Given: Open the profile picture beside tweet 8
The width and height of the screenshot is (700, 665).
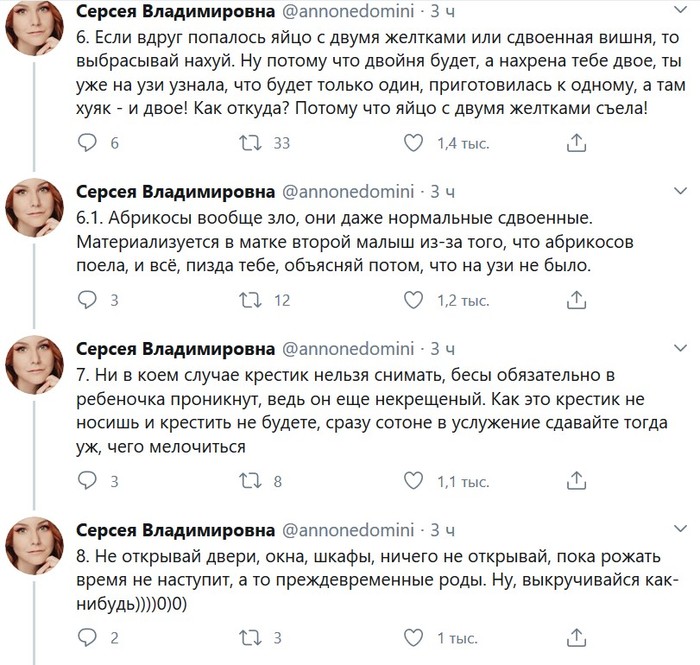Looking at the screenshot, I should pos(37,547).
